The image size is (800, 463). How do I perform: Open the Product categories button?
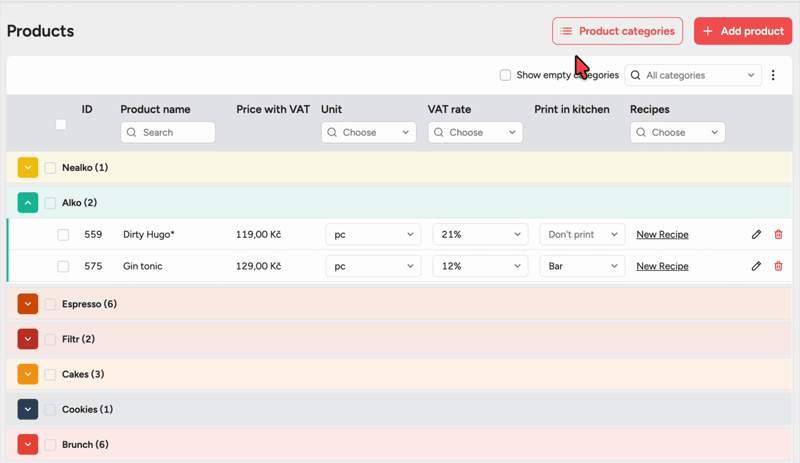(617, 31)
